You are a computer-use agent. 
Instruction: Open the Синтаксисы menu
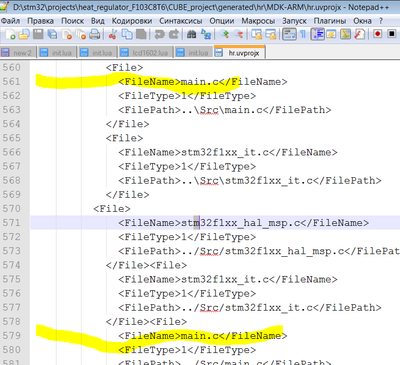coord(181,21)
